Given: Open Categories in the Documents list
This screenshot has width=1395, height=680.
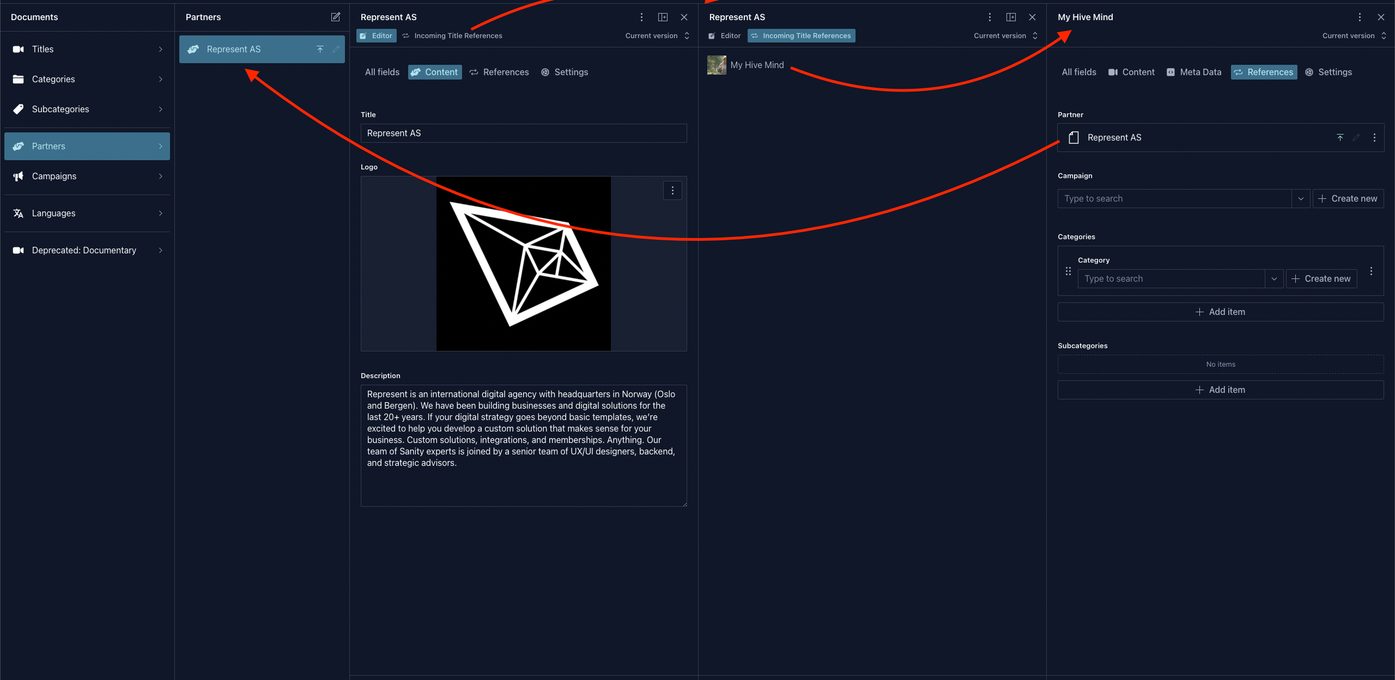Looking at the screenshot, I should 87,79.
